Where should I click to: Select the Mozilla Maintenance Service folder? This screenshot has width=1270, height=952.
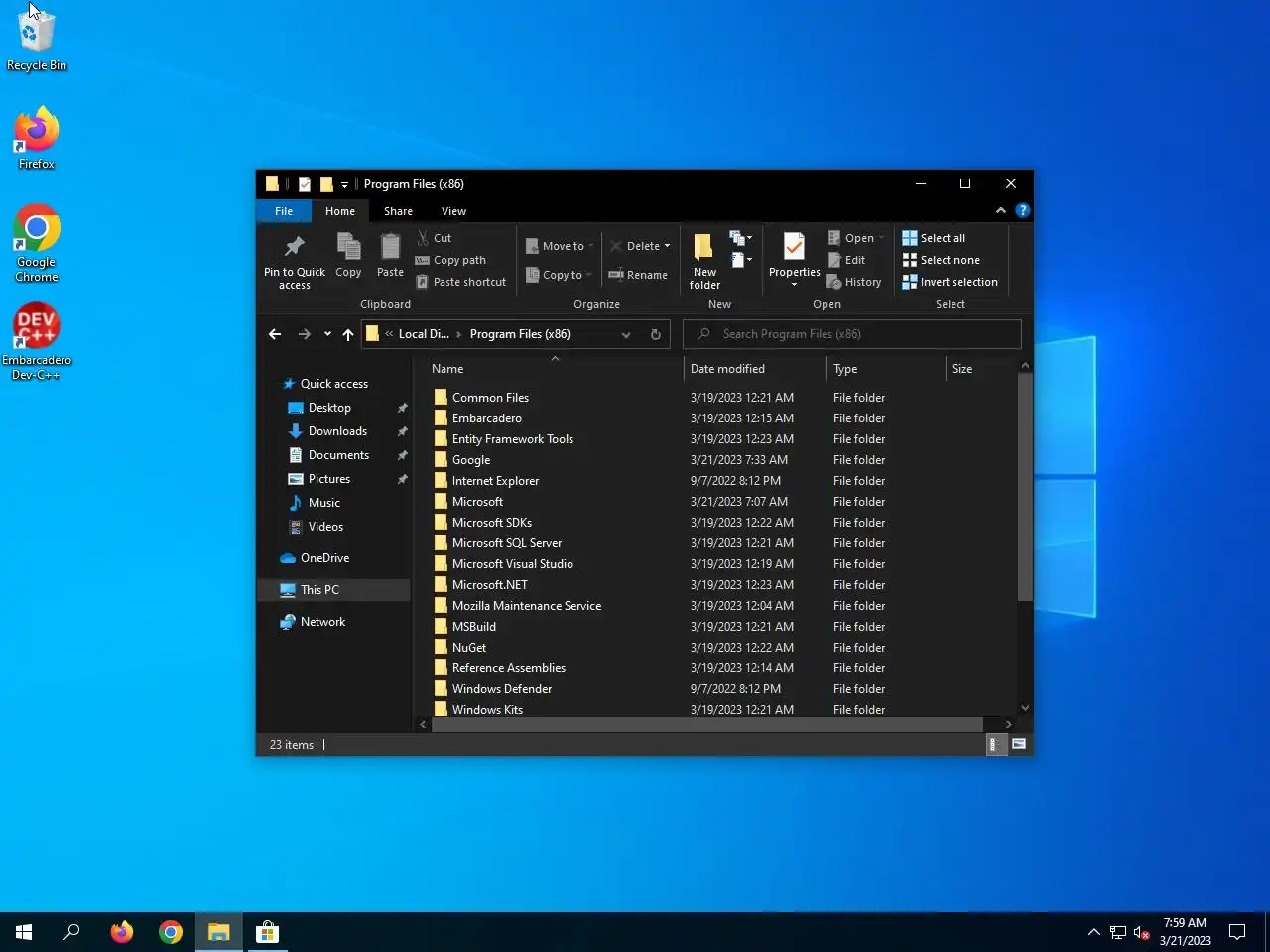[x=527, y=606]
